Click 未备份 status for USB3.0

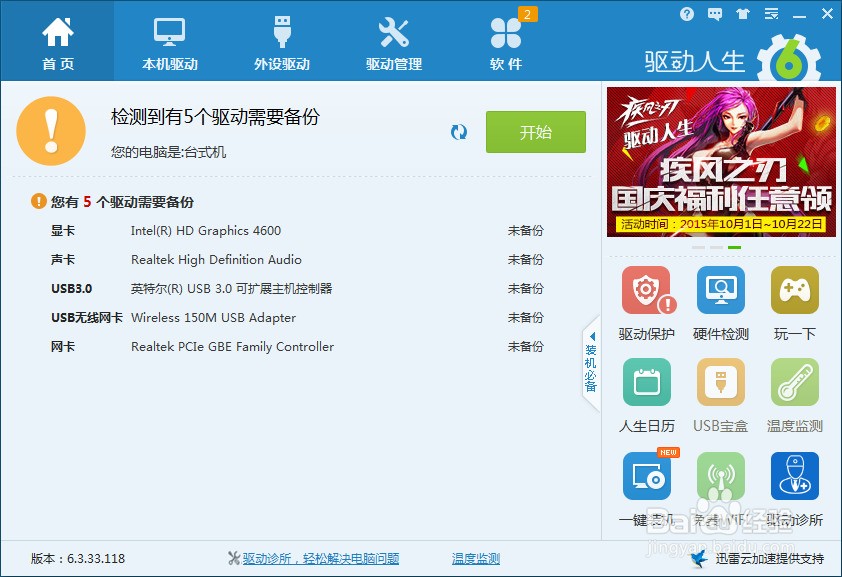coord(526,289)
